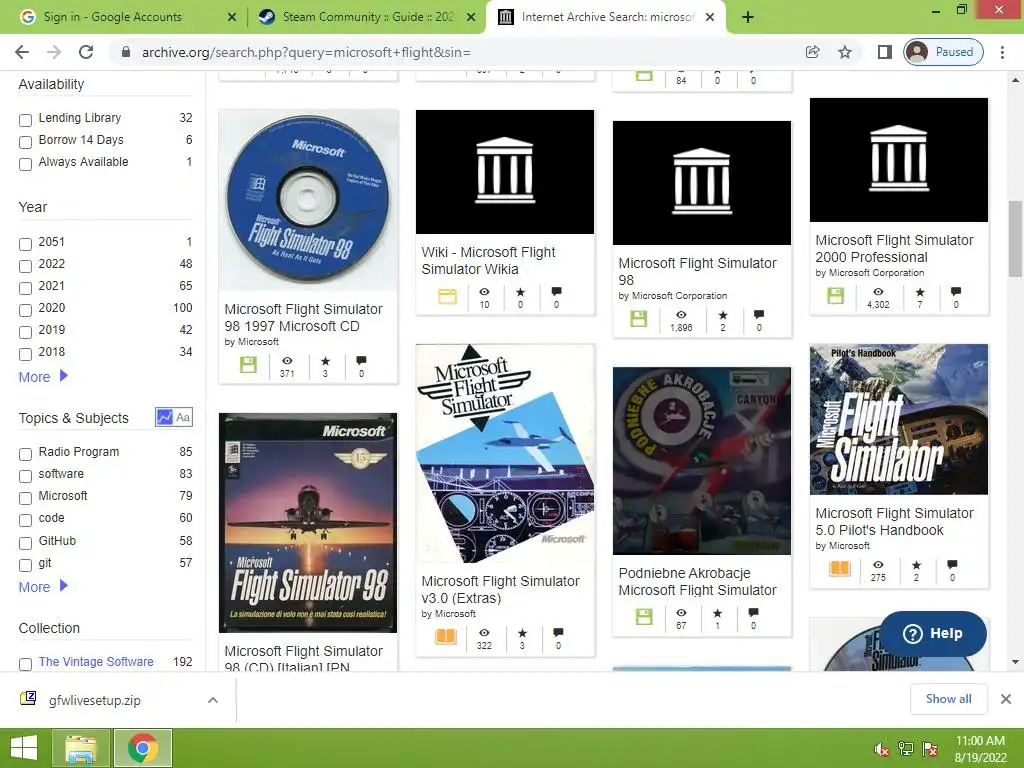Viewport: 1024px width, 768px height.
Task: Open Flight Simulator 5.0 Pilot's Handbook title
Action: point(894,522)
